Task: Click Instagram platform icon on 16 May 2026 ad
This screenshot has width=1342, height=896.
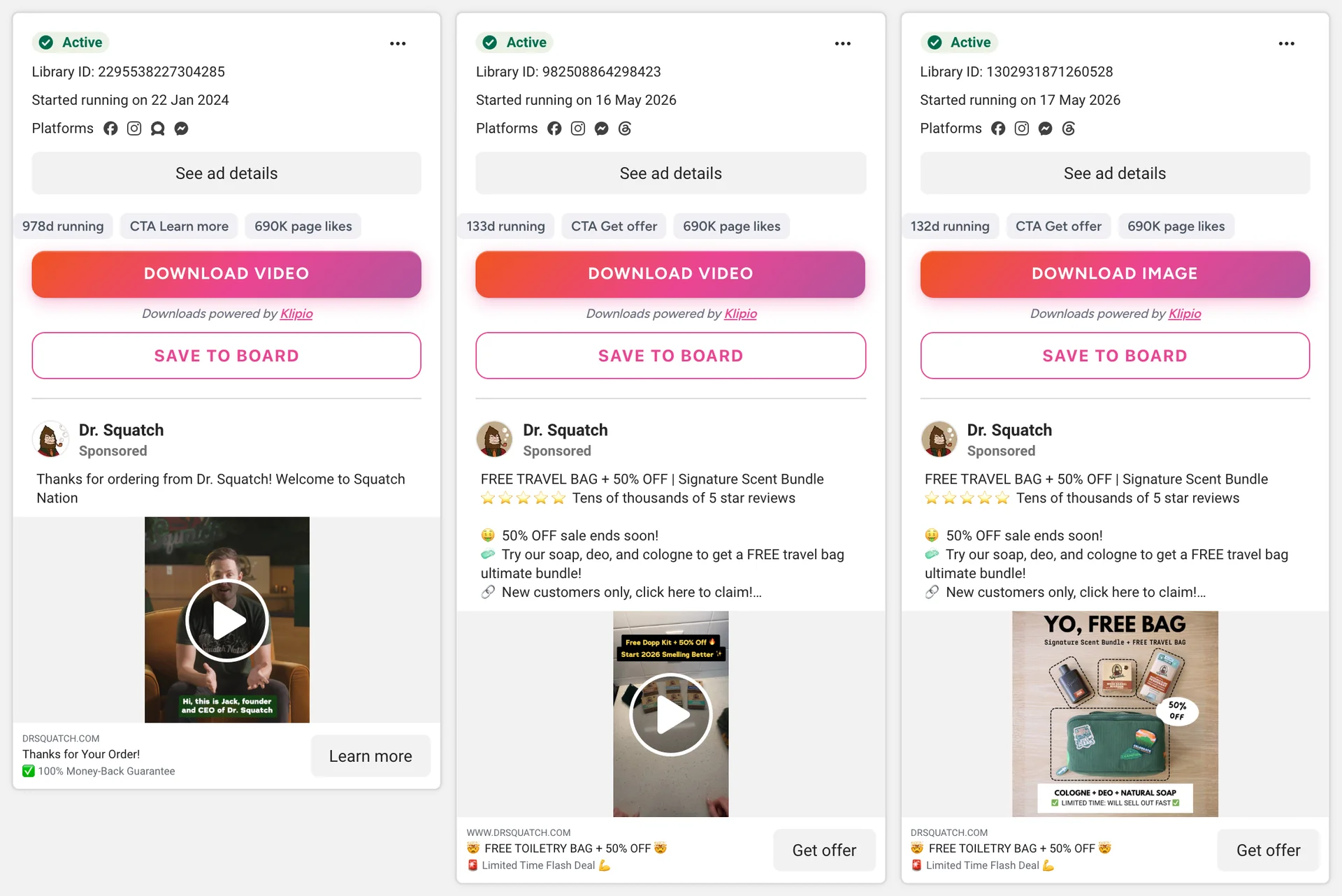Action: tap(578, 129)
